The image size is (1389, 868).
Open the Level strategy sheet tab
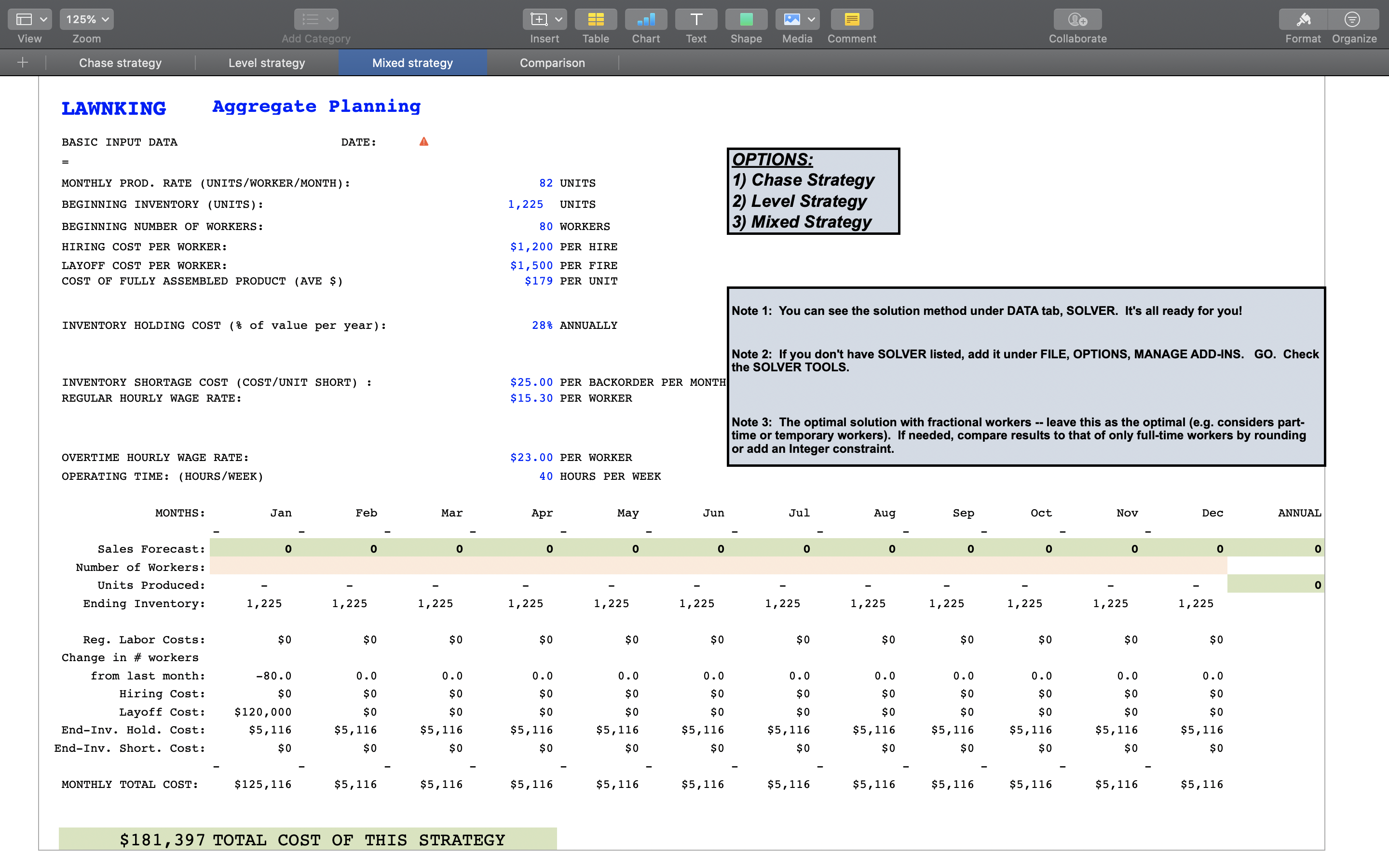(266, 63)
